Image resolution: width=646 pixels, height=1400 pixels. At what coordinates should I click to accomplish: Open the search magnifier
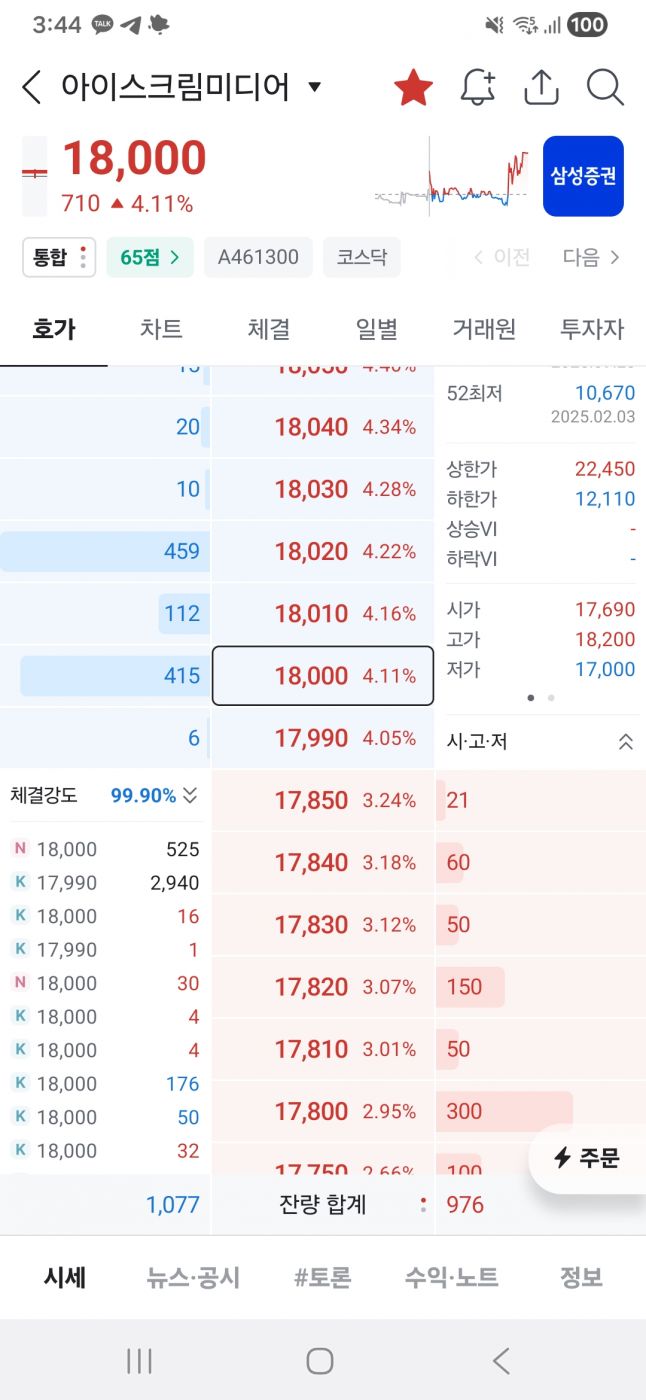[x=605, y=88]
